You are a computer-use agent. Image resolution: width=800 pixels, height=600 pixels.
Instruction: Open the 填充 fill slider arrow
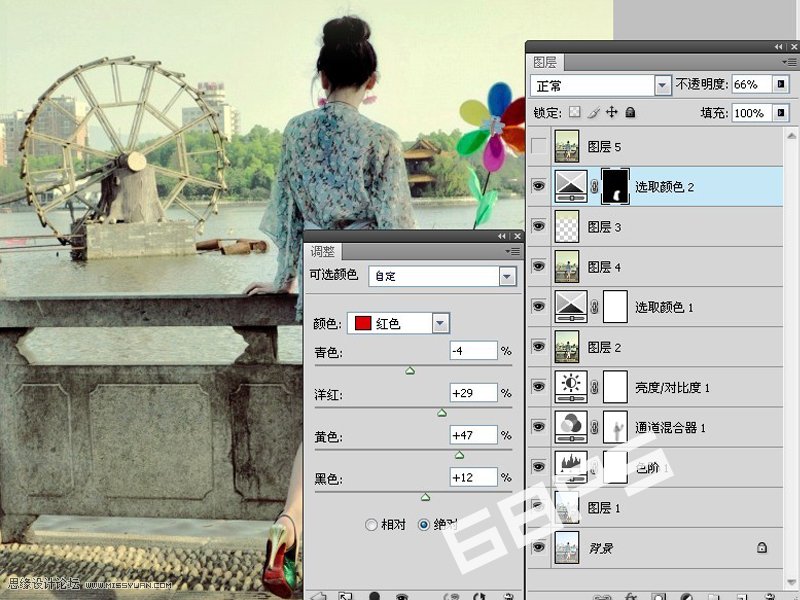pyautogui.click(x=781, y=112)
